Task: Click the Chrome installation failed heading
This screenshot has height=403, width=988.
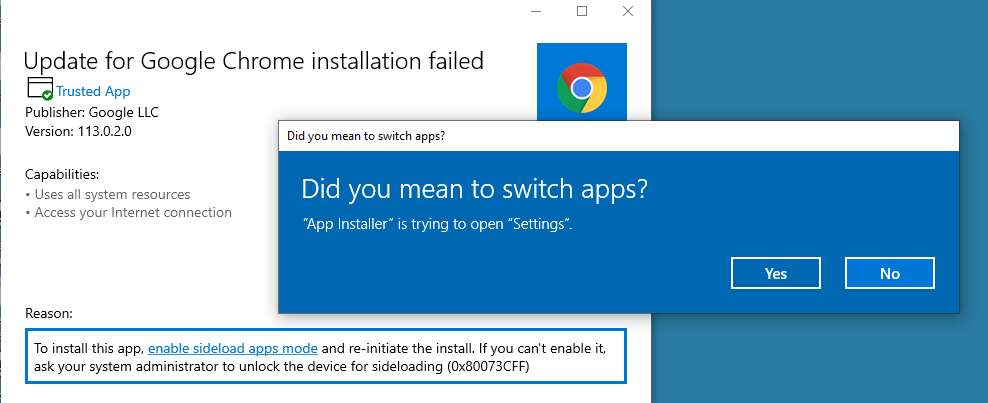Action: tap(254, 61)
